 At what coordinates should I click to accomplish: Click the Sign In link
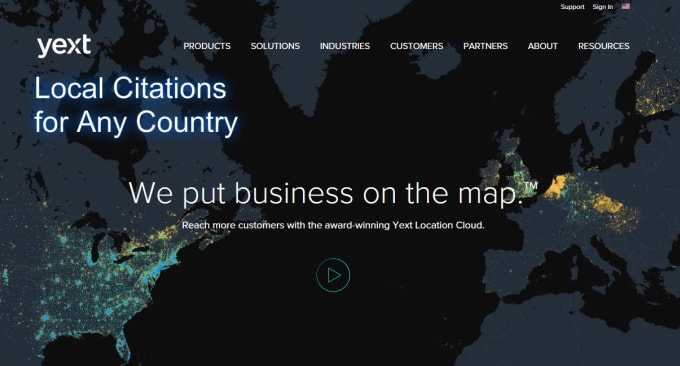(603, 7)
